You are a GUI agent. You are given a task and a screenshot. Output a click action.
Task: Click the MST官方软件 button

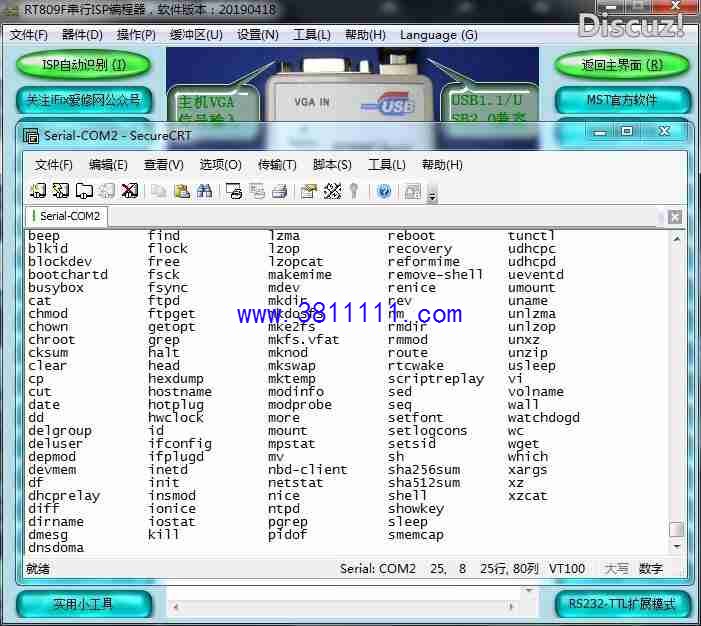(x=622, y=100)
